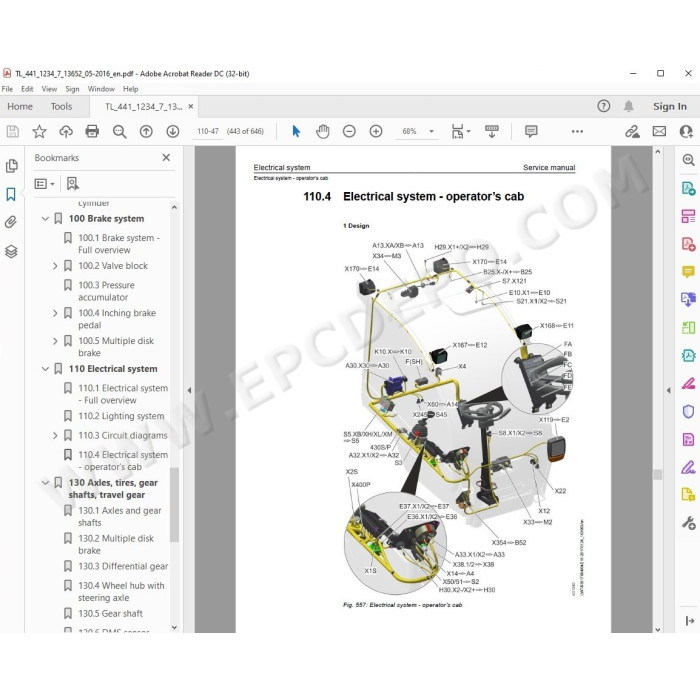View notifications bell icon

click(629, 106)
